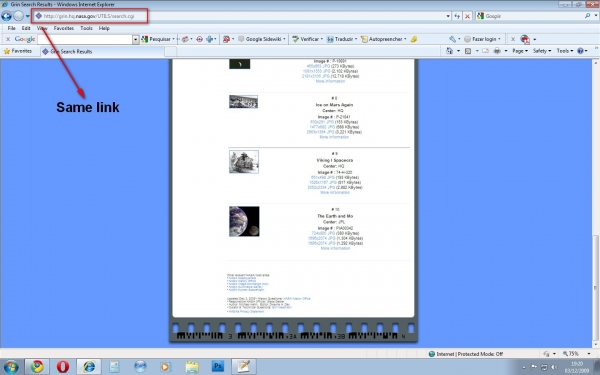Click the magnifier search icon
The image size is (600, 375).
[x=587, y=16]
